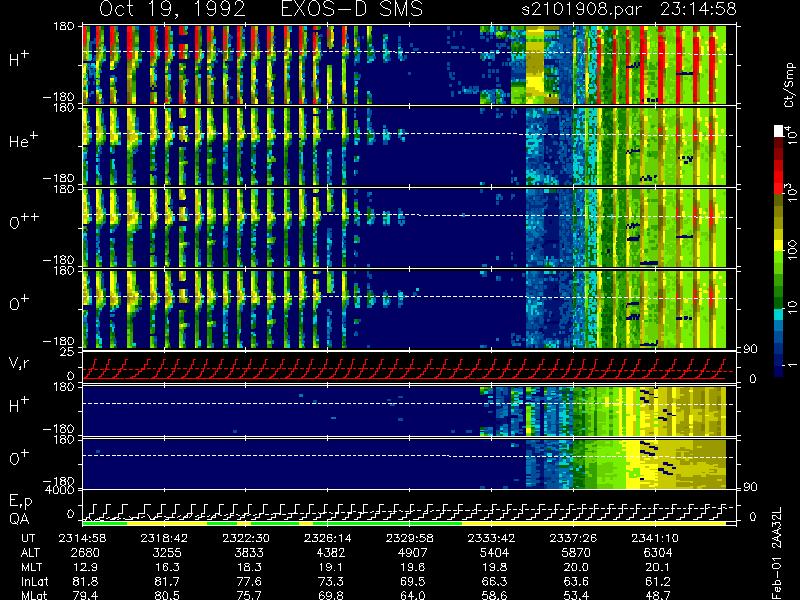This screenshot has height=600, width=800.
Task: Click the 'QA' row label
Action: (19, 519)
